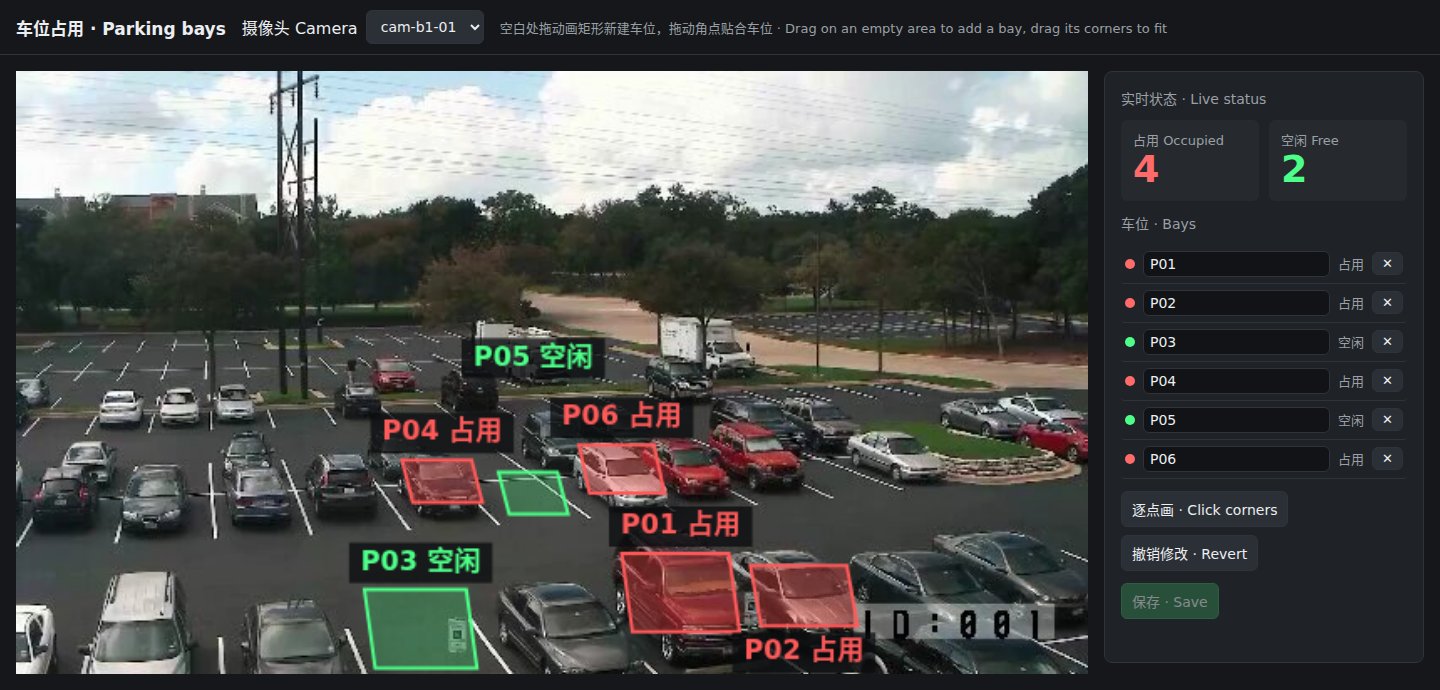Click the green P05 bay shape
The image size is (1440, 690).
[533, 494]
